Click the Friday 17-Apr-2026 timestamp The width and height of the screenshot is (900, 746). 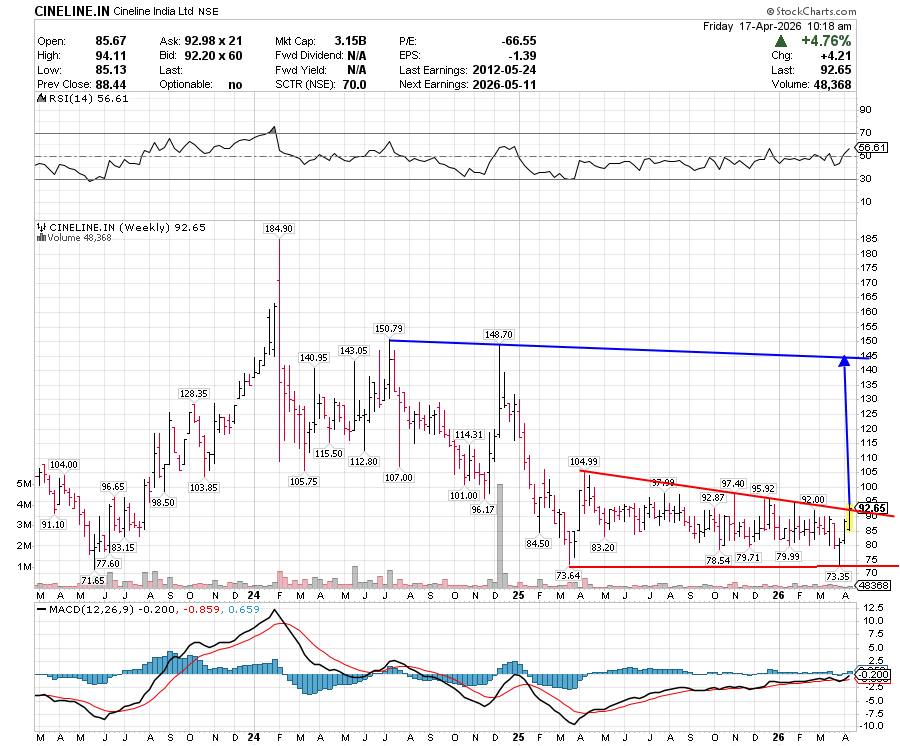777,26
